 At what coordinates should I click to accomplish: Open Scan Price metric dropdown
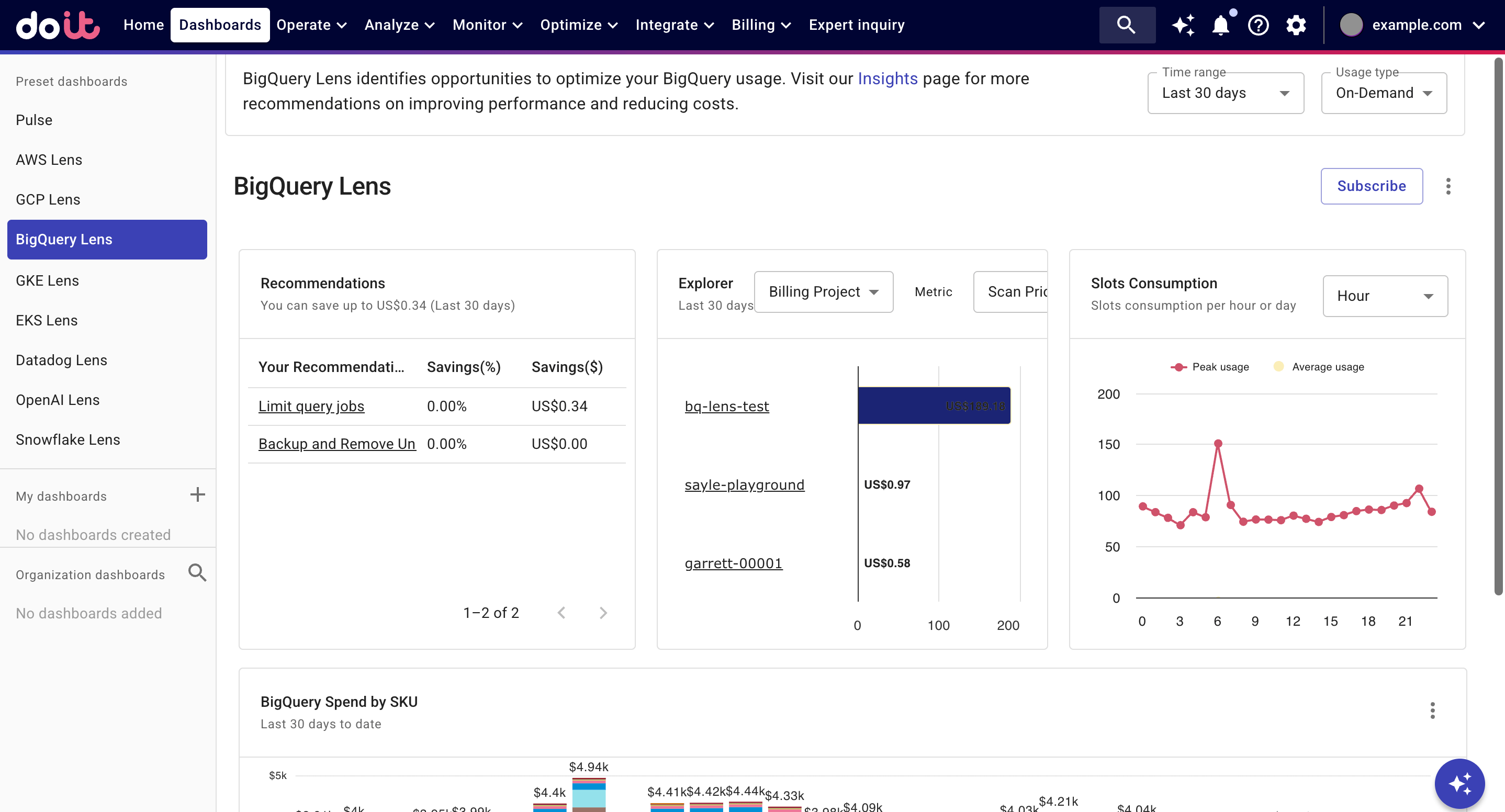tap(1010, 291)
